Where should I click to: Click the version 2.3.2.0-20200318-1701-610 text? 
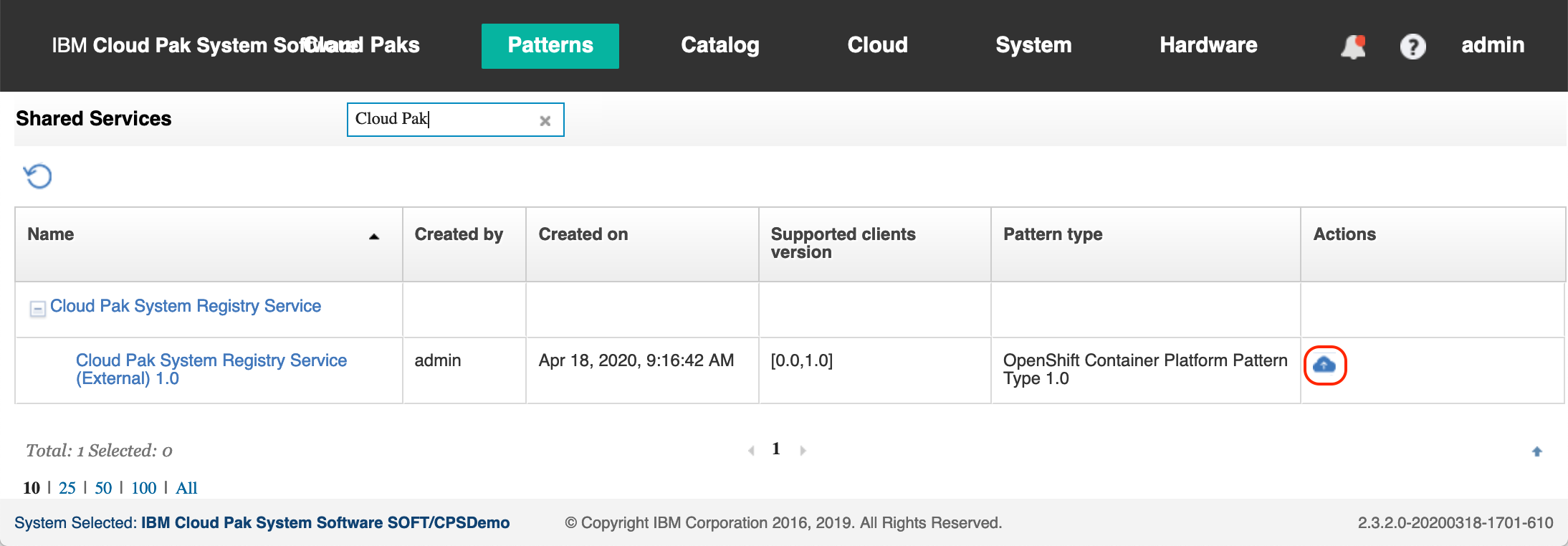pyautogui.click(x=1455, y=523)
